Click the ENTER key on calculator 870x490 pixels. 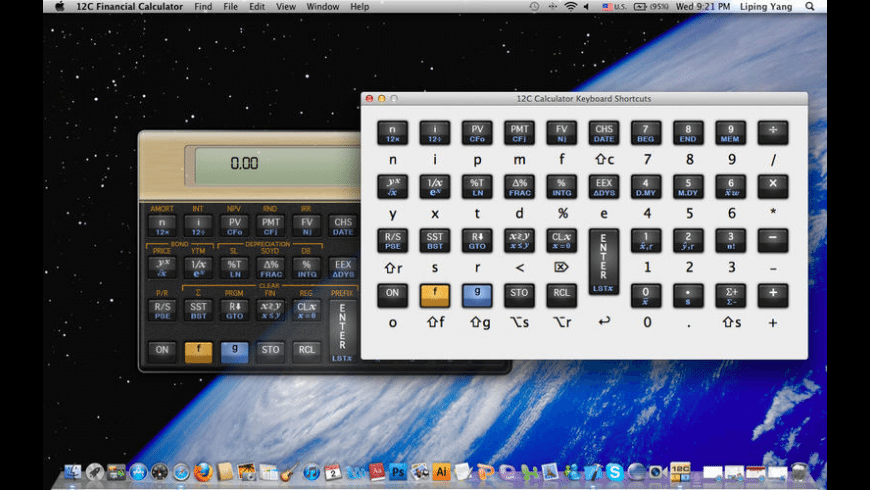[342, 332]
